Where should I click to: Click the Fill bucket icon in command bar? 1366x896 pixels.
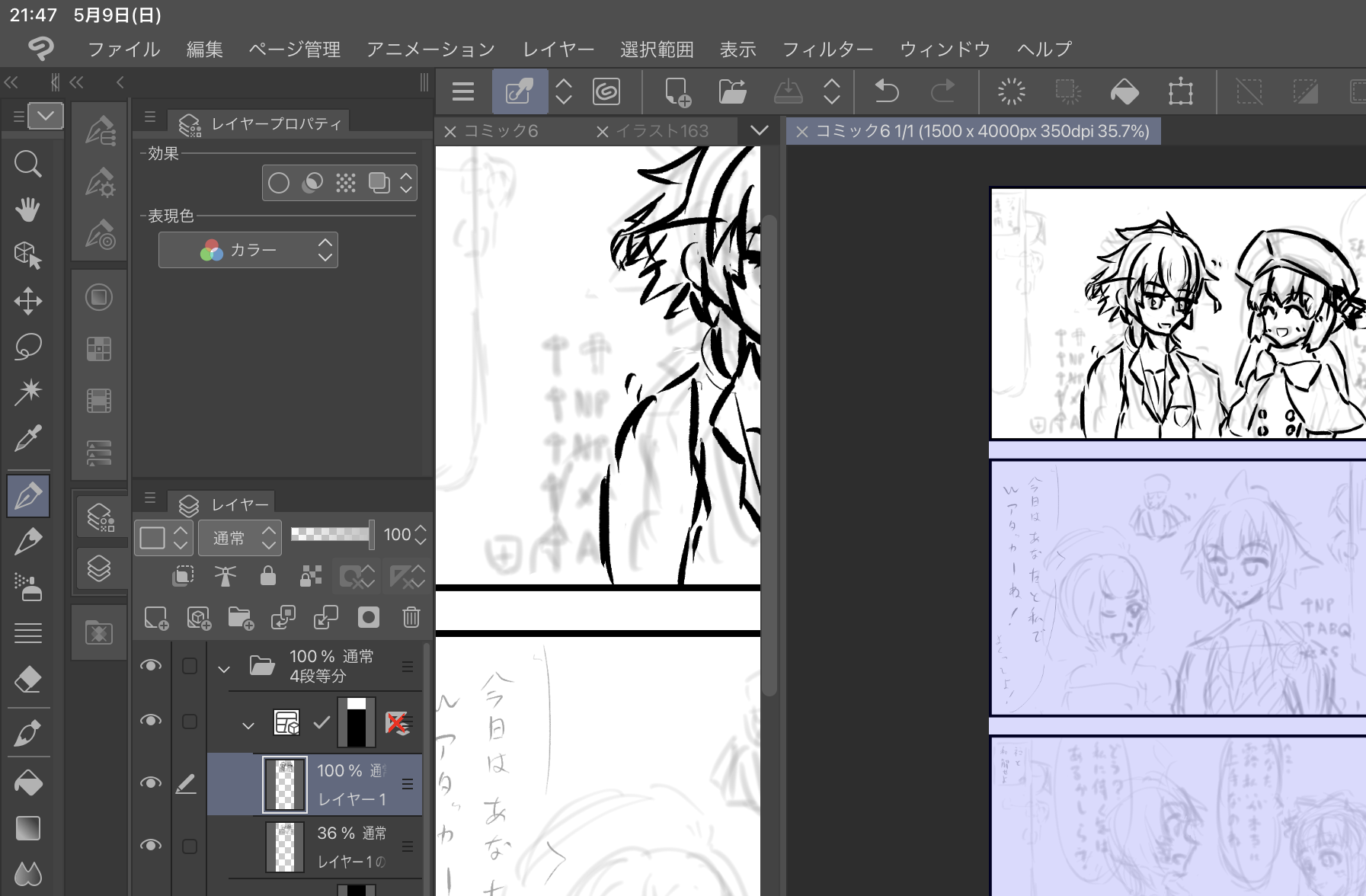(1124, 92)
